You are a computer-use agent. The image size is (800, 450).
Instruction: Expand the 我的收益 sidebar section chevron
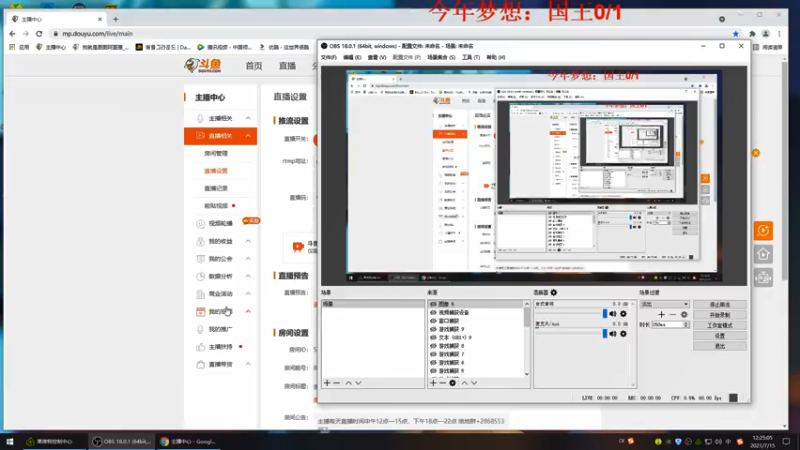(248, 241)
